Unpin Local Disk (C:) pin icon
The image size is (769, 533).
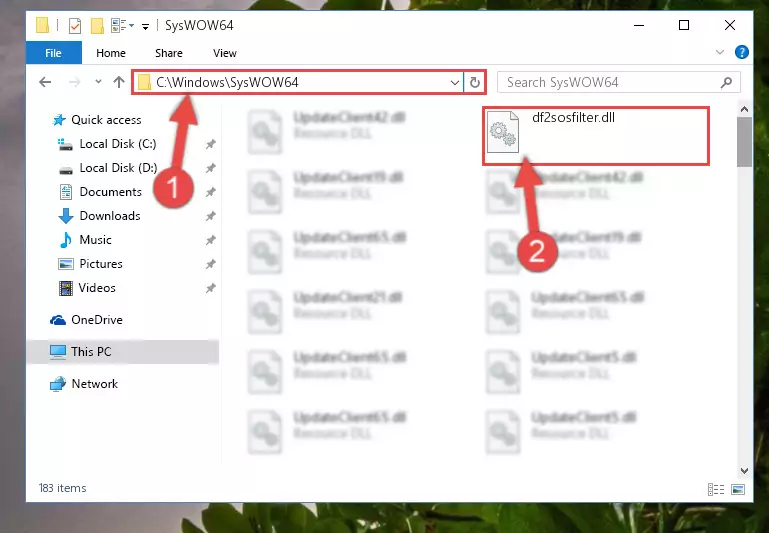[210, 144]
